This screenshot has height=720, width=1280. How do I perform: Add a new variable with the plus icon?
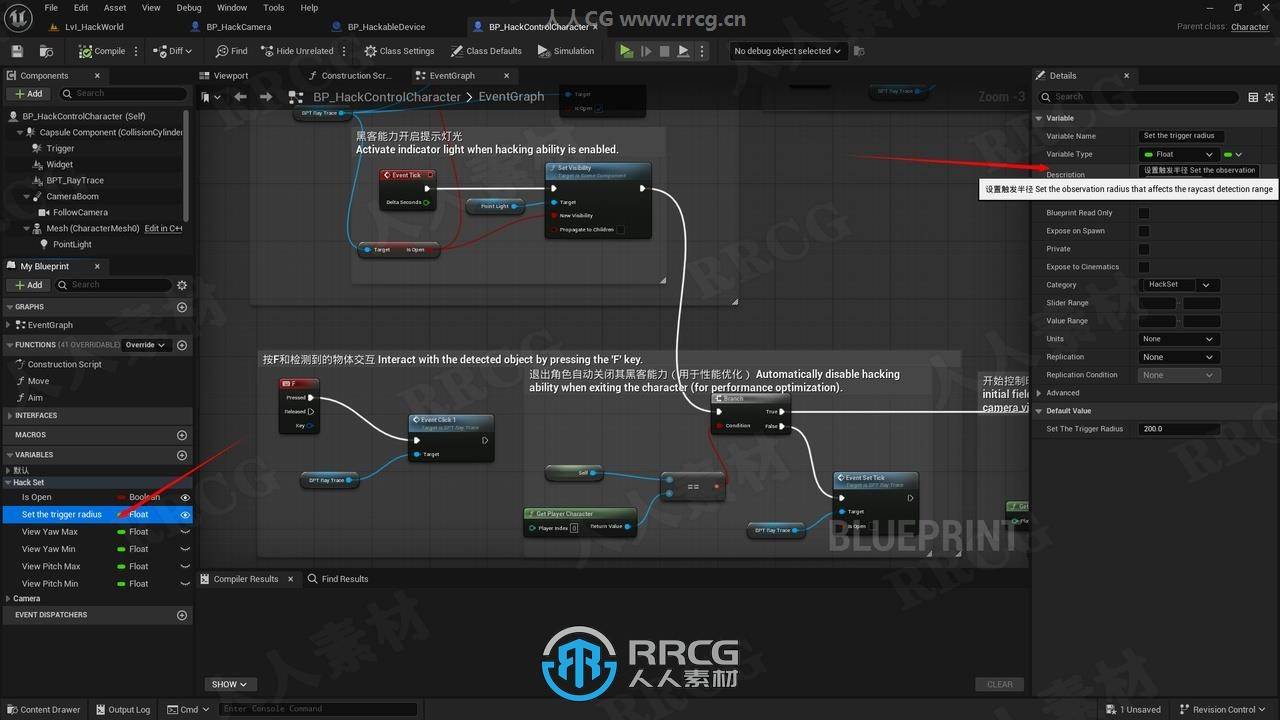182,455
